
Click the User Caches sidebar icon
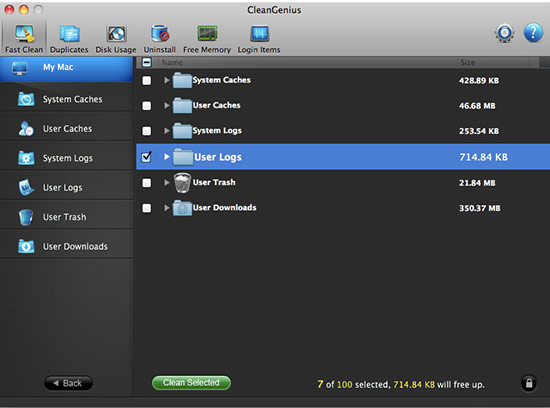[26, 129]
